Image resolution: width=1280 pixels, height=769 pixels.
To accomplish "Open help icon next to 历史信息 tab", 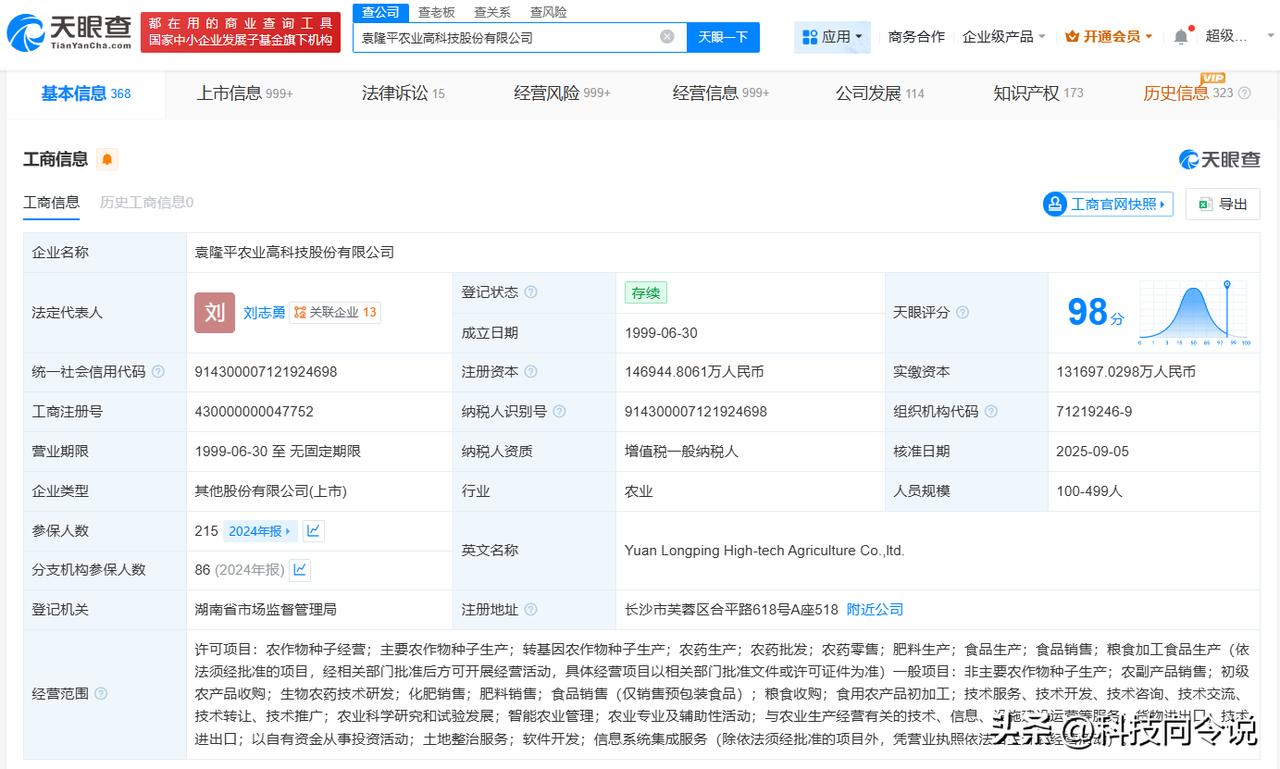I will (x=1245, y=93).
